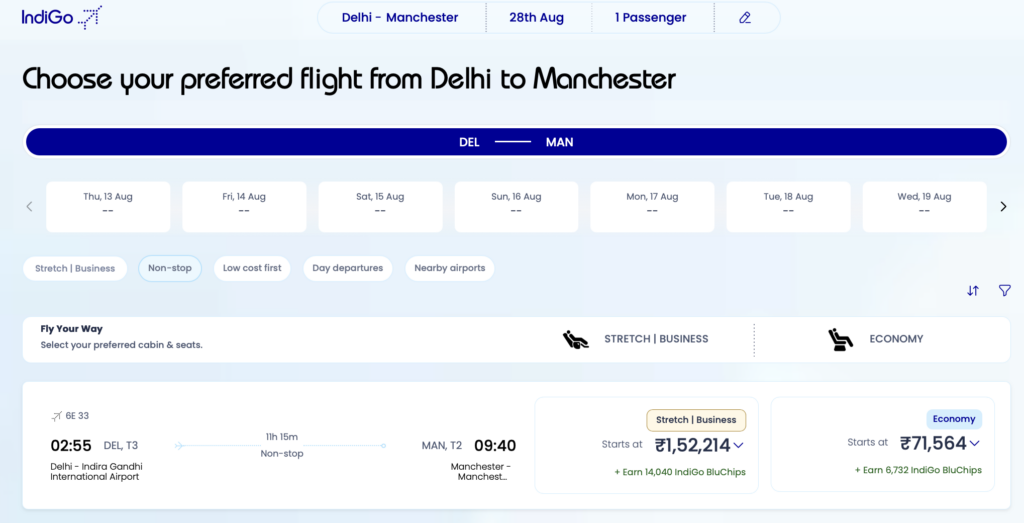Open the filter funnel icon

tap(1004, 291)
